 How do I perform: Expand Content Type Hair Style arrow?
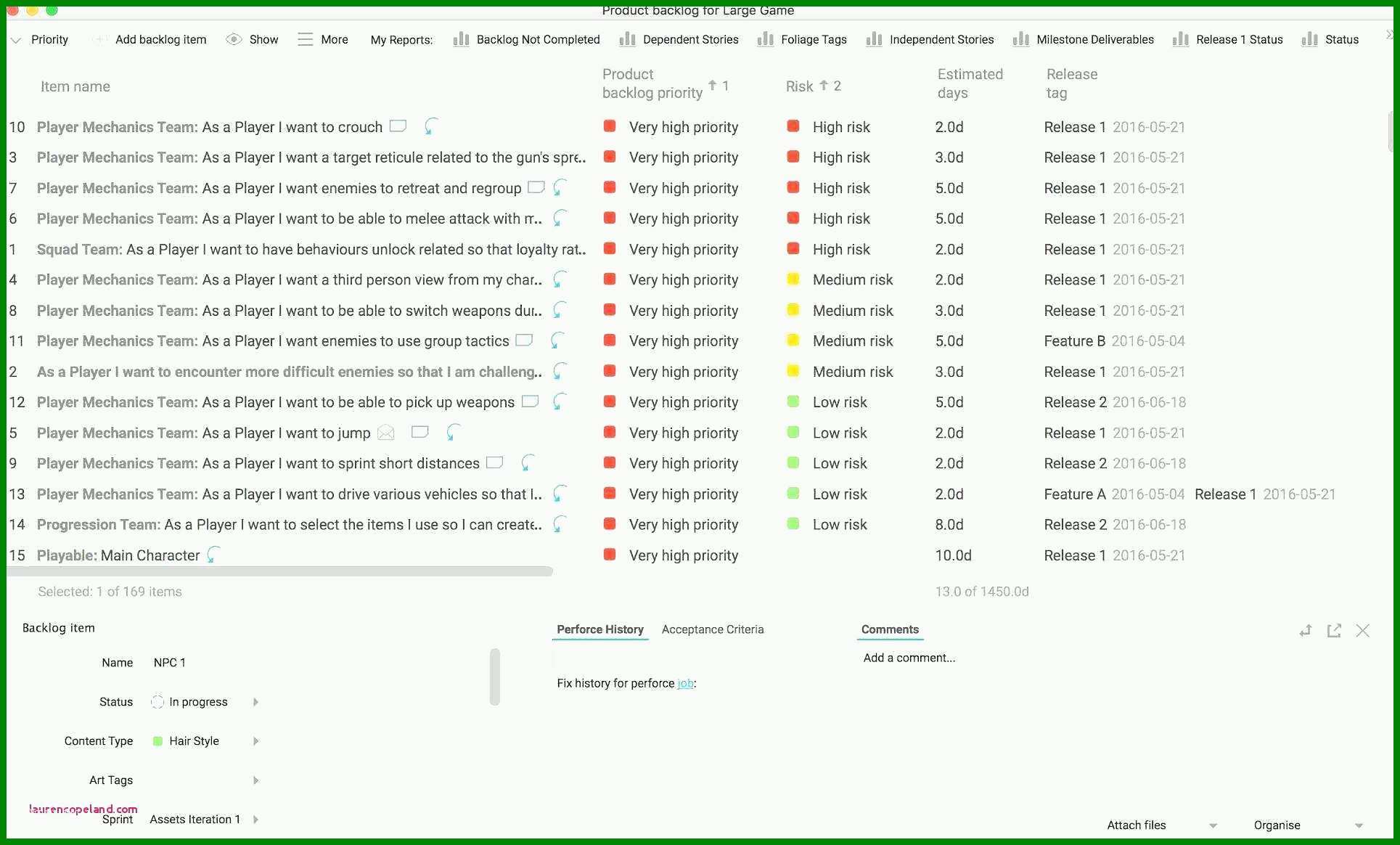pos(255,741)
